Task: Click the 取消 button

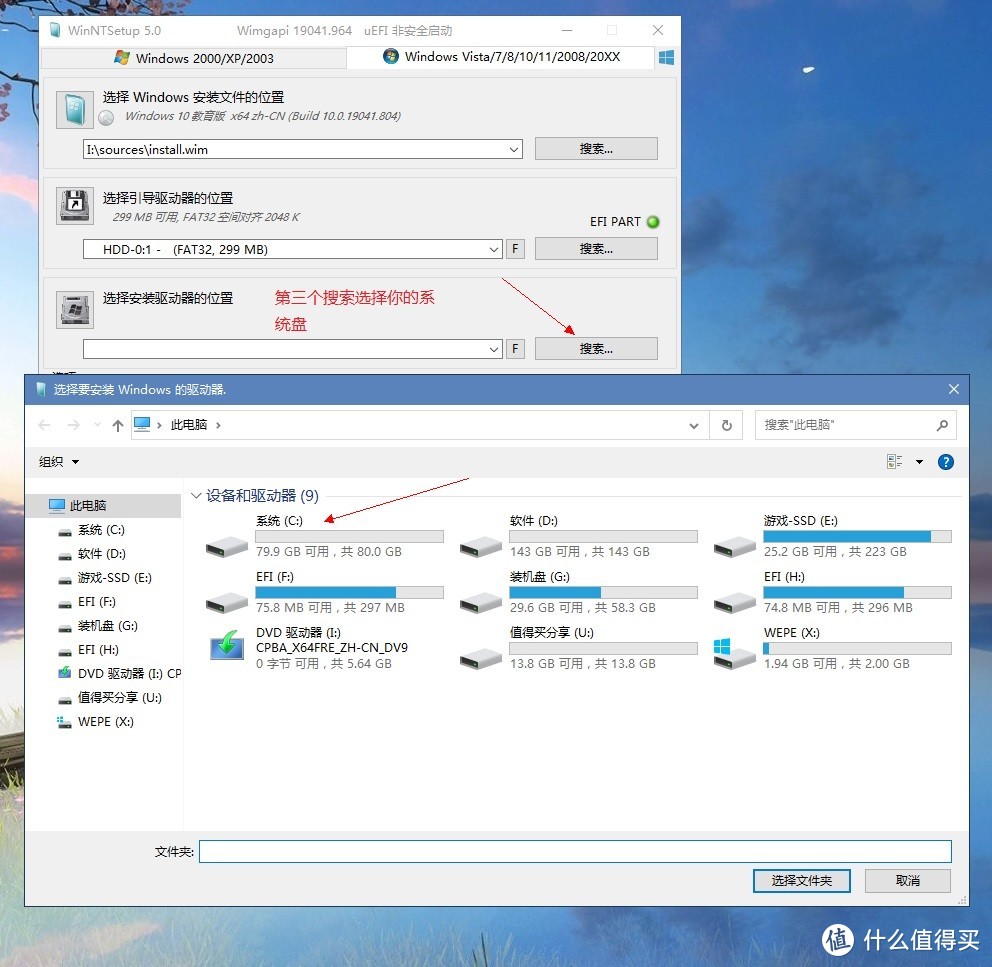Action: click(907, 881)
